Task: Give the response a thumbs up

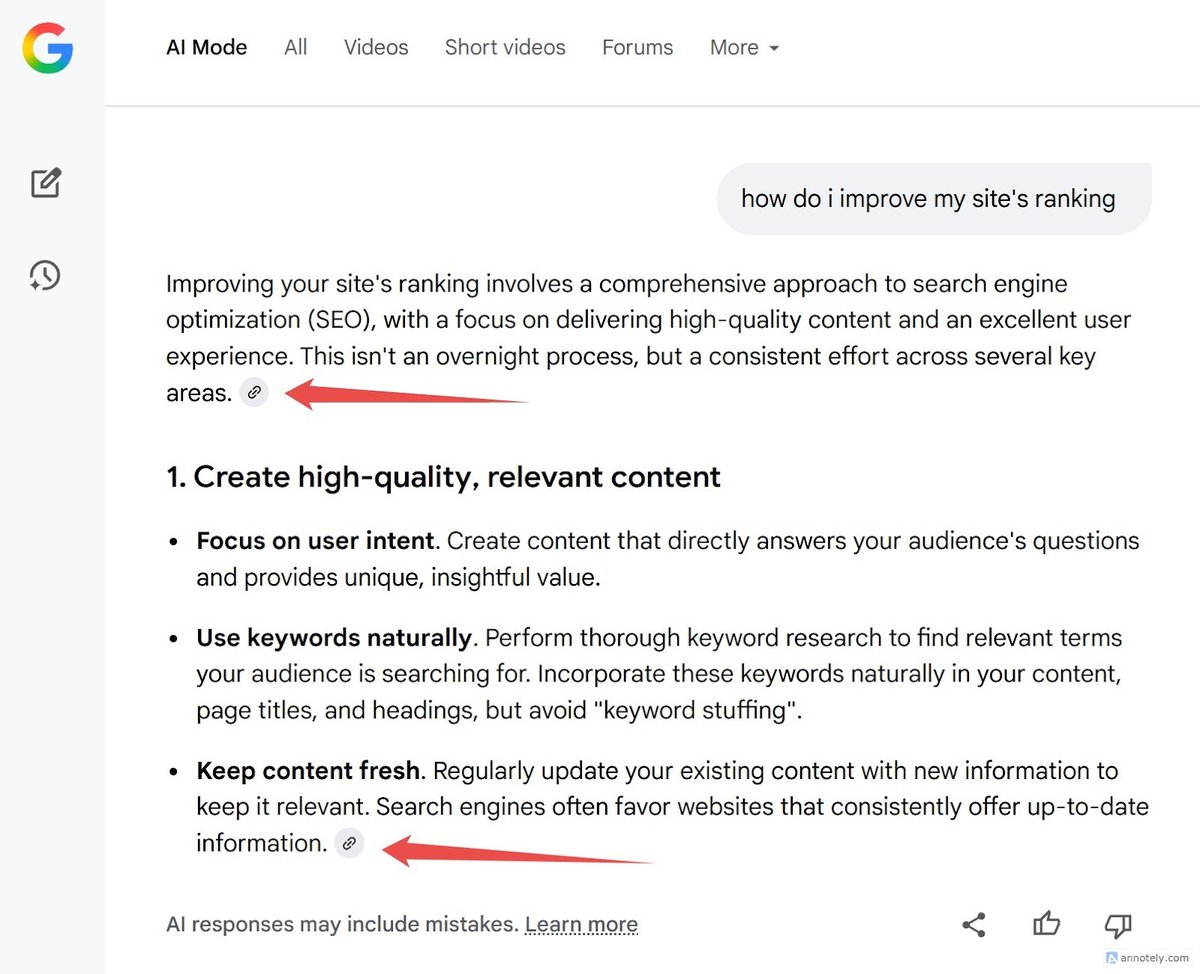Action: pos(1046,925)
